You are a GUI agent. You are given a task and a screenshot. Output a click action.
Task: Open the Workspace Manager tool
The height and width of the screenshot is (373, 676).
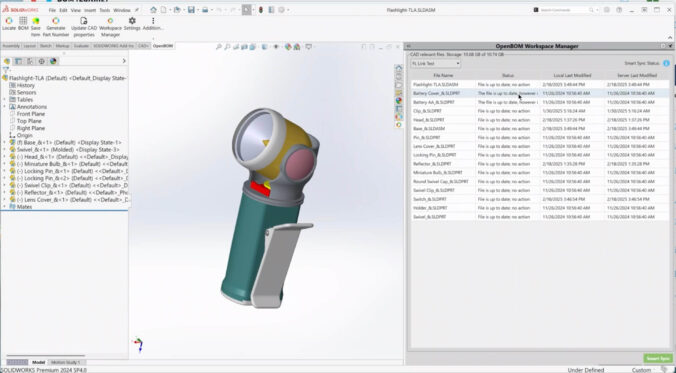(110, 21)
